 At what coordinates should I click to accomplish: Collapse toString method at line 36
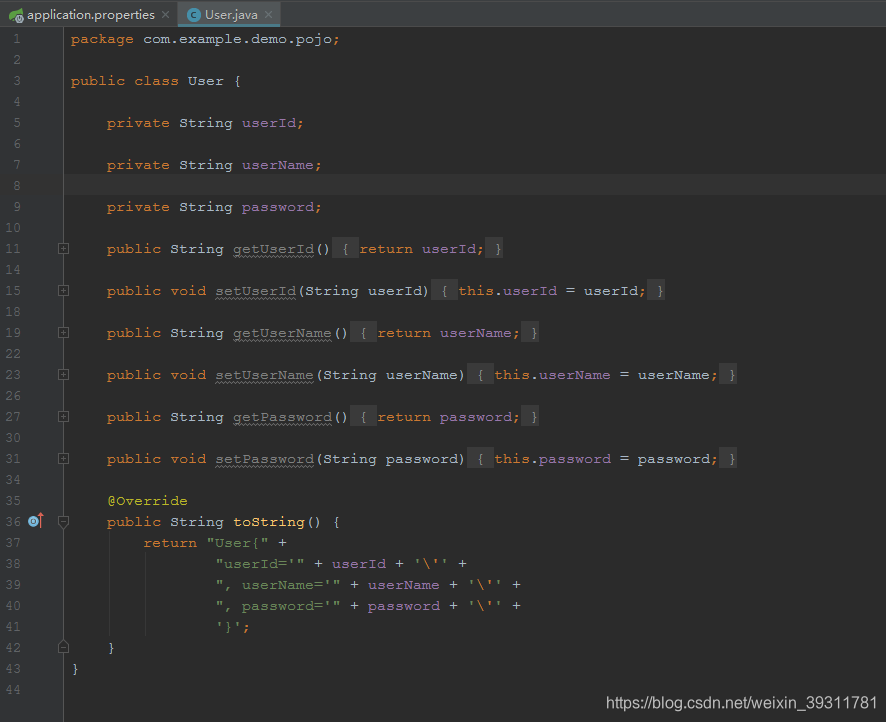pos(63,521)
